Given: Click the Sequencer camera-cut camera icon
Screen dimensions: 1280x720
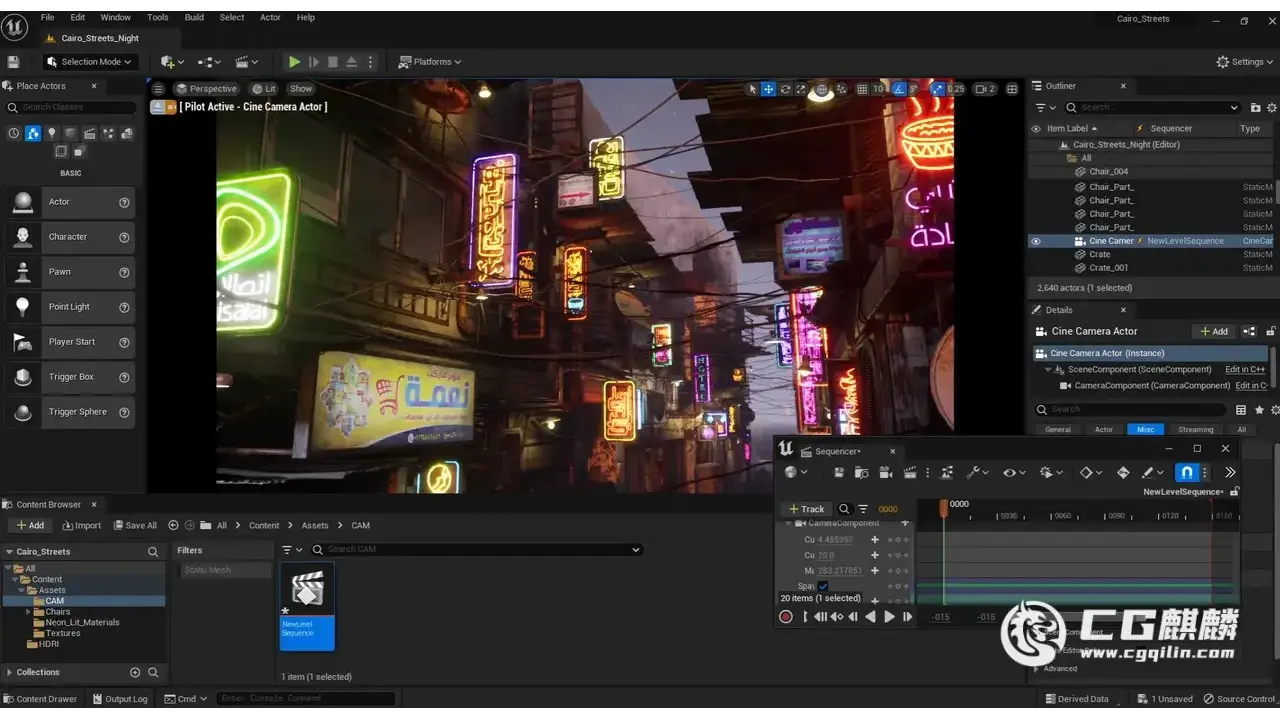Looking at the screenshot, I should (885, 473).
